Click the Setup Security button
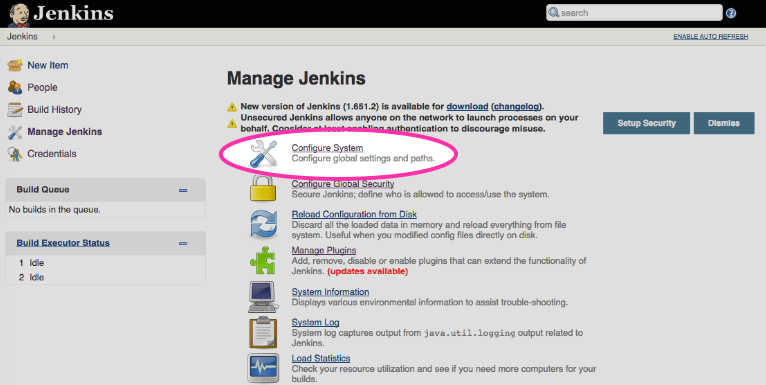This screenshot has height=385, width=766. point(646,123)
